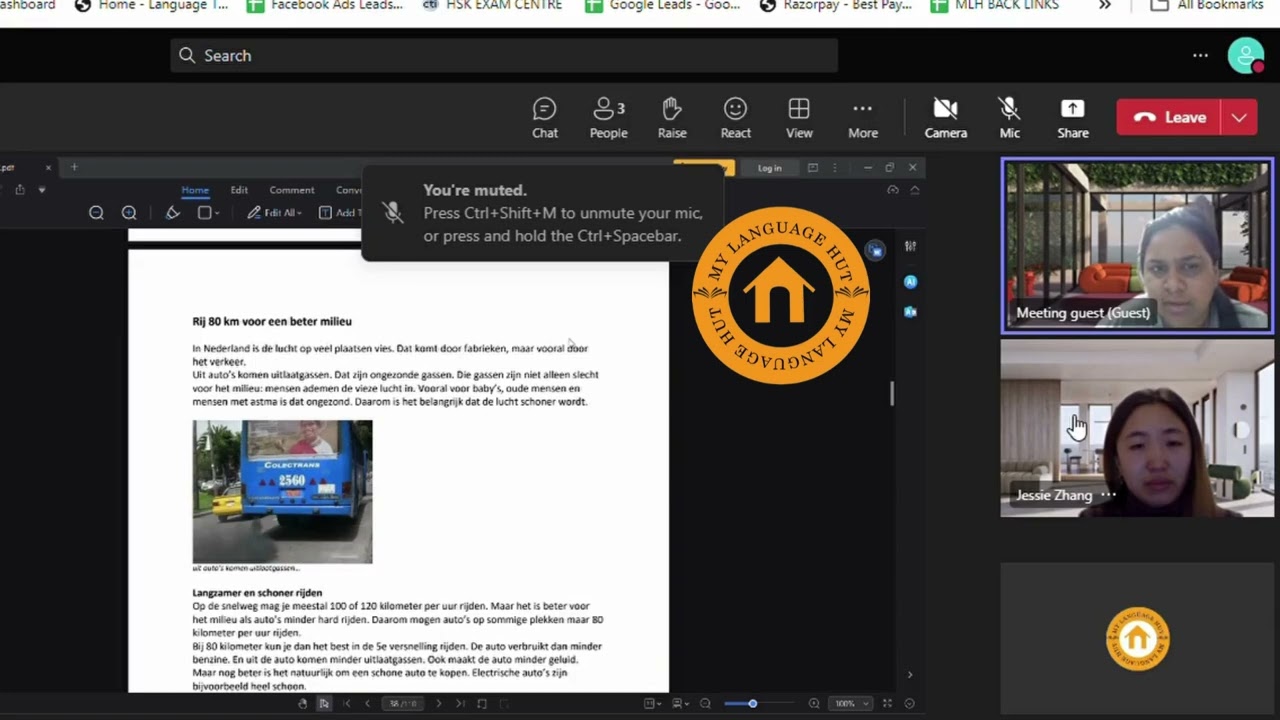
Task: Collapse the ribbon with the up chevron
Action: pyautogui.click(x=914, y=190)
